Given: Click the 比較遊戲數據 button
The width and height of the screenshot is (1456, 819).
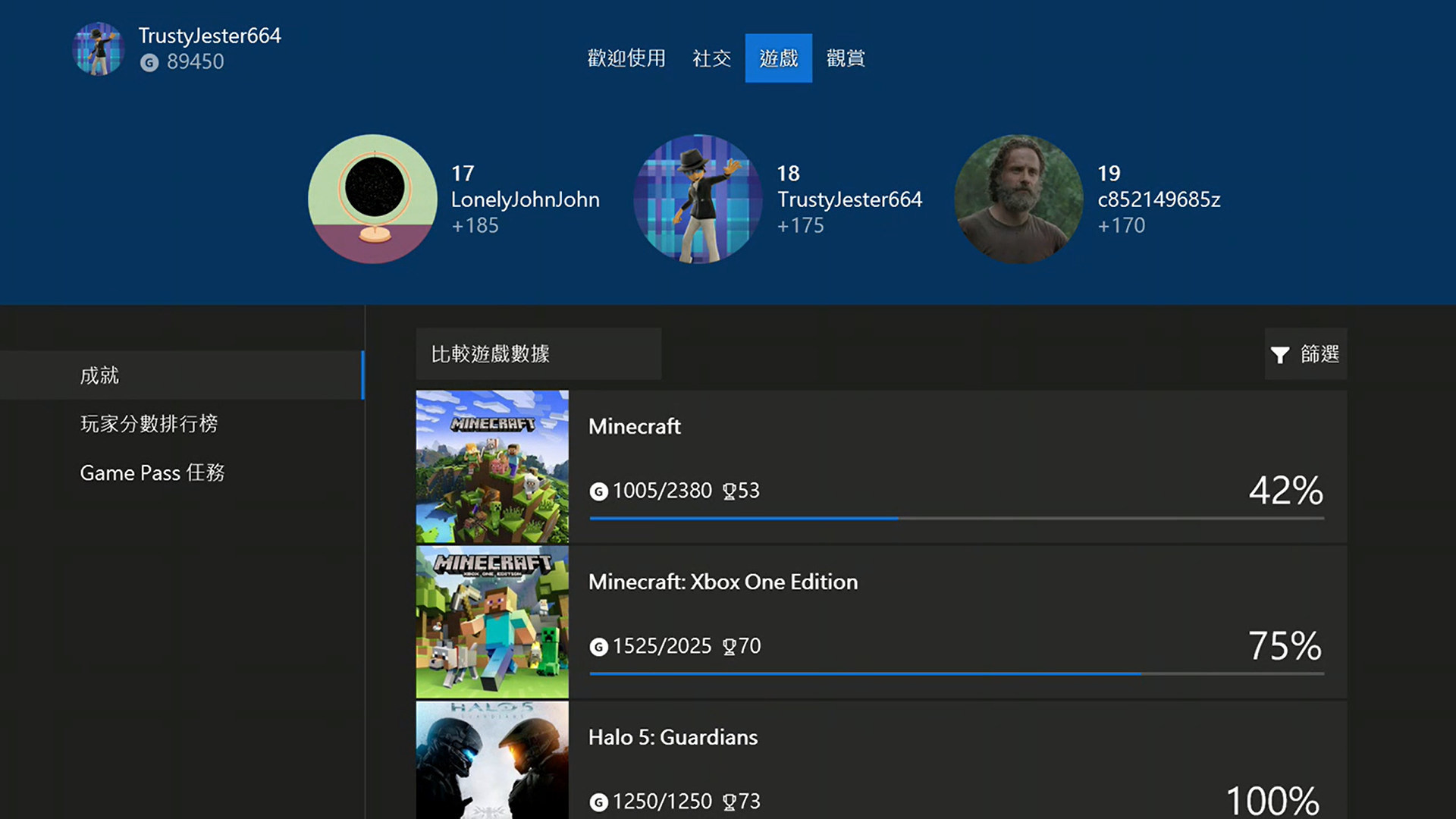Looking at the screenshot, I should tap(538, 353).
